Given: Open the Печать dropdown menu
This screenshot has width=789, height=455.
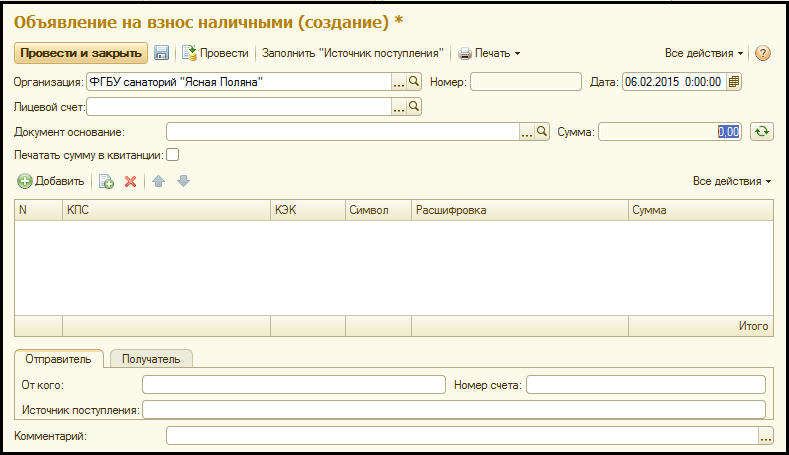Looking at the screenshot, I should click(x=489, y=53).
